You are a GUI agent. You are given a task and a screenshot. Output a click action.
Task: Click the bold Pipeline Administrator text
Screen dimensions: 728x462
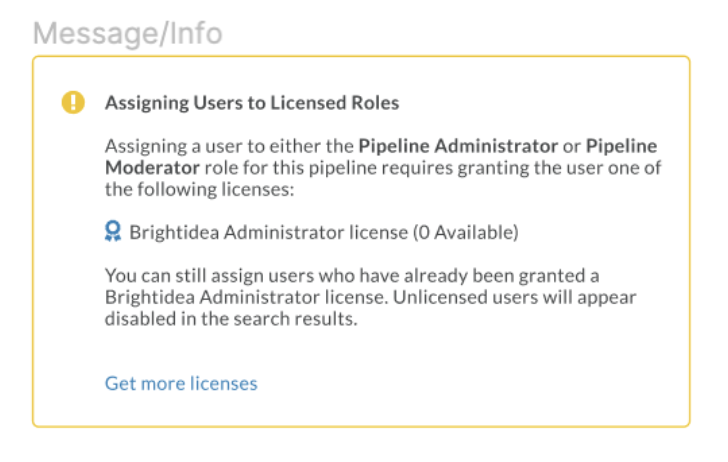(458, 146)
